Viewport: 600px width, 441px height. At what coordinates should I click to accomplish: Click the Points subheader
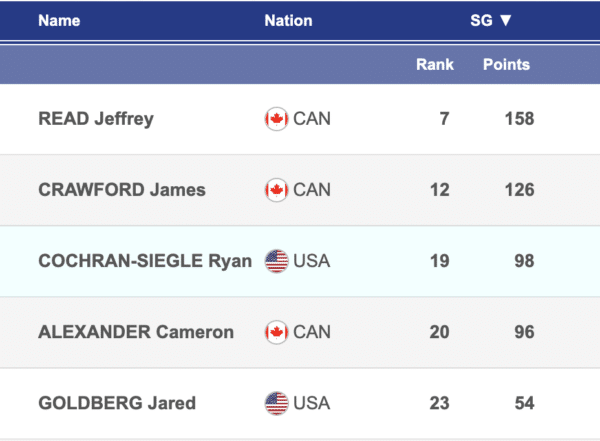[507, 65]
